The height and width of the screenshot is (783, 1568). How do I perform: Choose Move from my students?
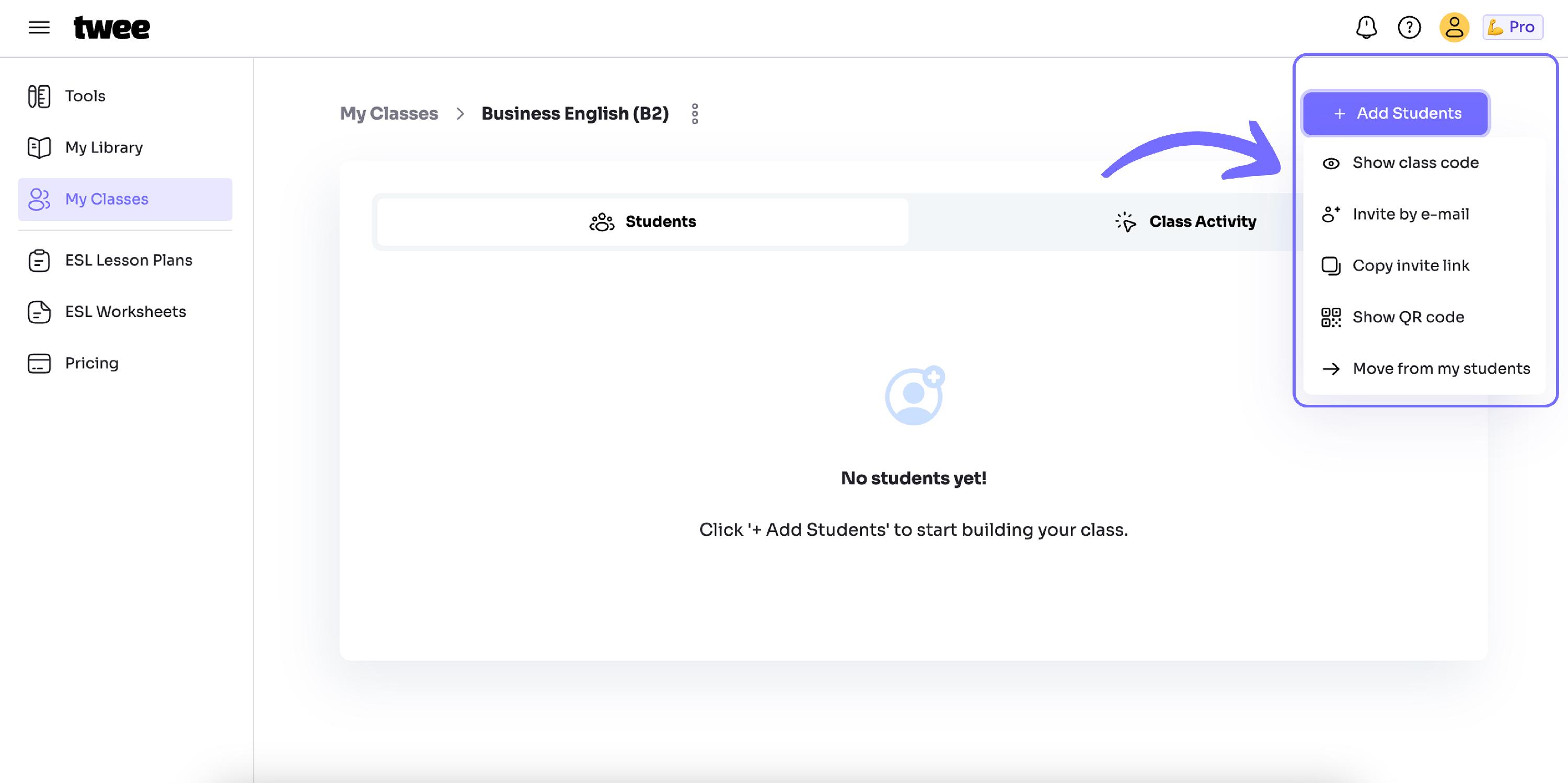coord(1424,369)
